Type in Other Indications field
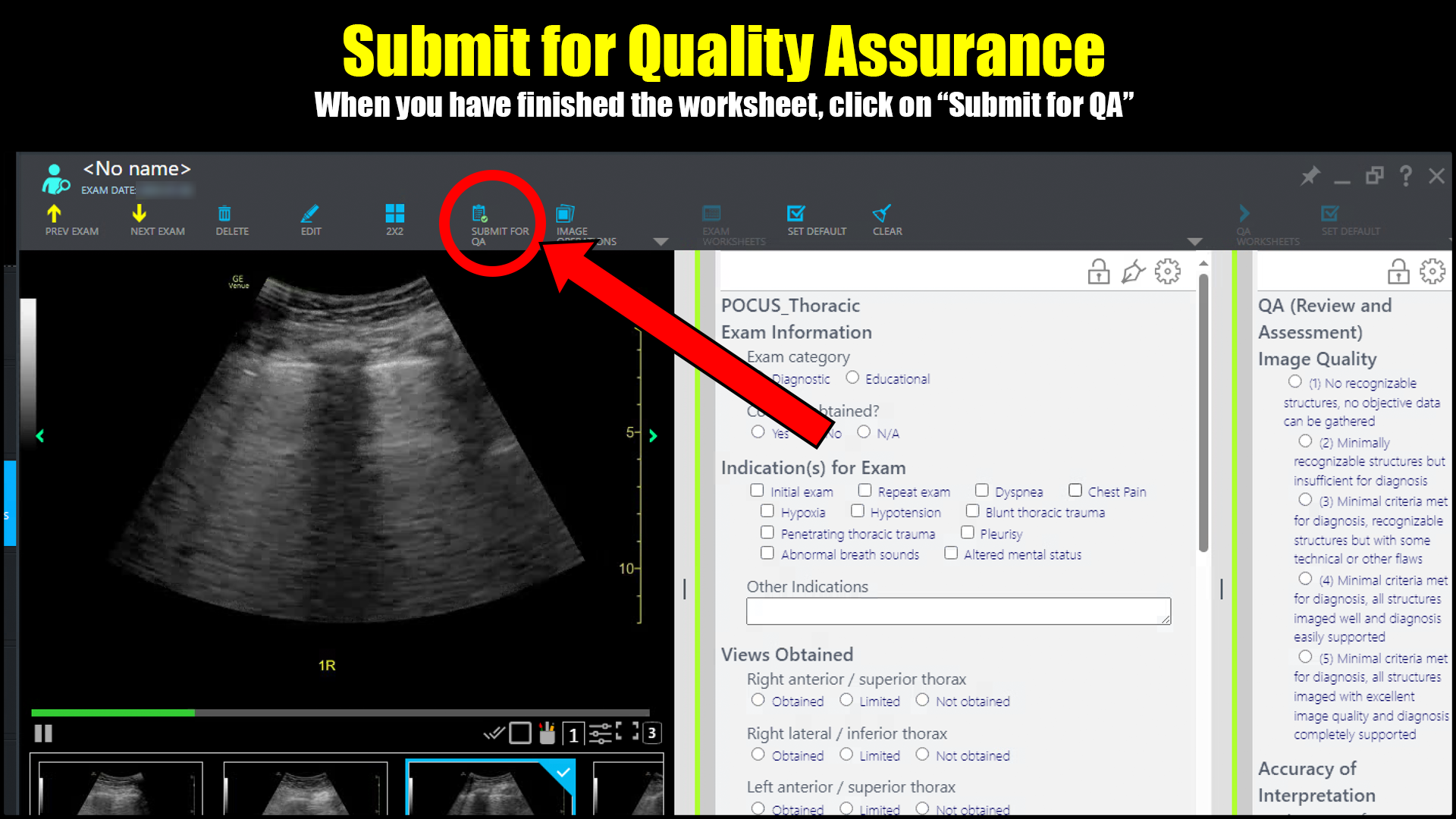1456x819 pixels. (x=958, y=611)
